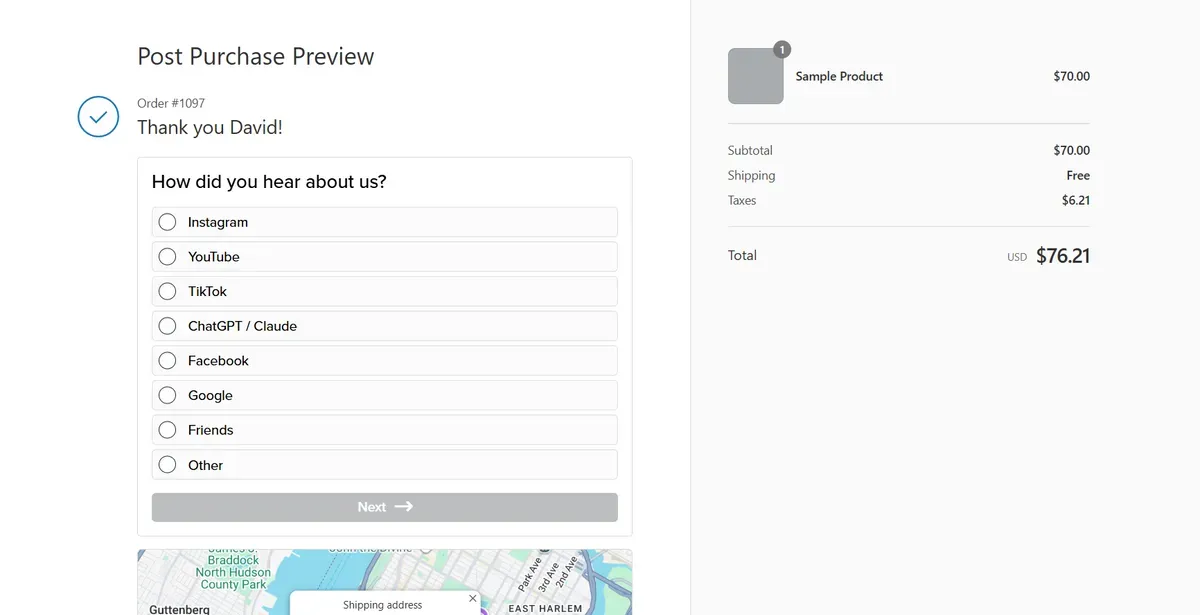Select the Instagram radio option
The height and width of the screenshot is (615, 1200).
tap(384, 222)
